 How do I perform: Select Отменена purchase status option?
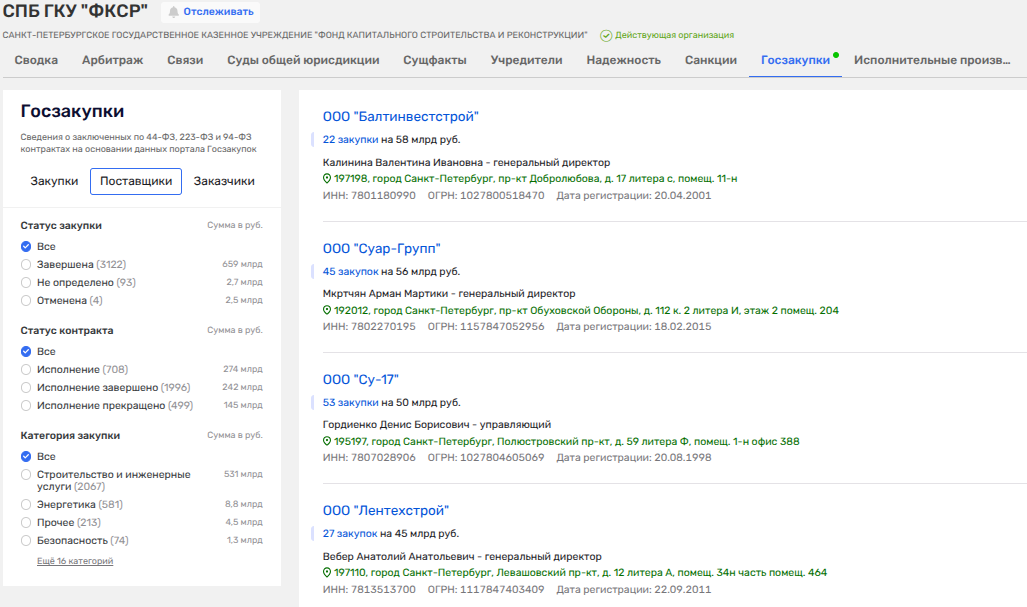(26, 300)
